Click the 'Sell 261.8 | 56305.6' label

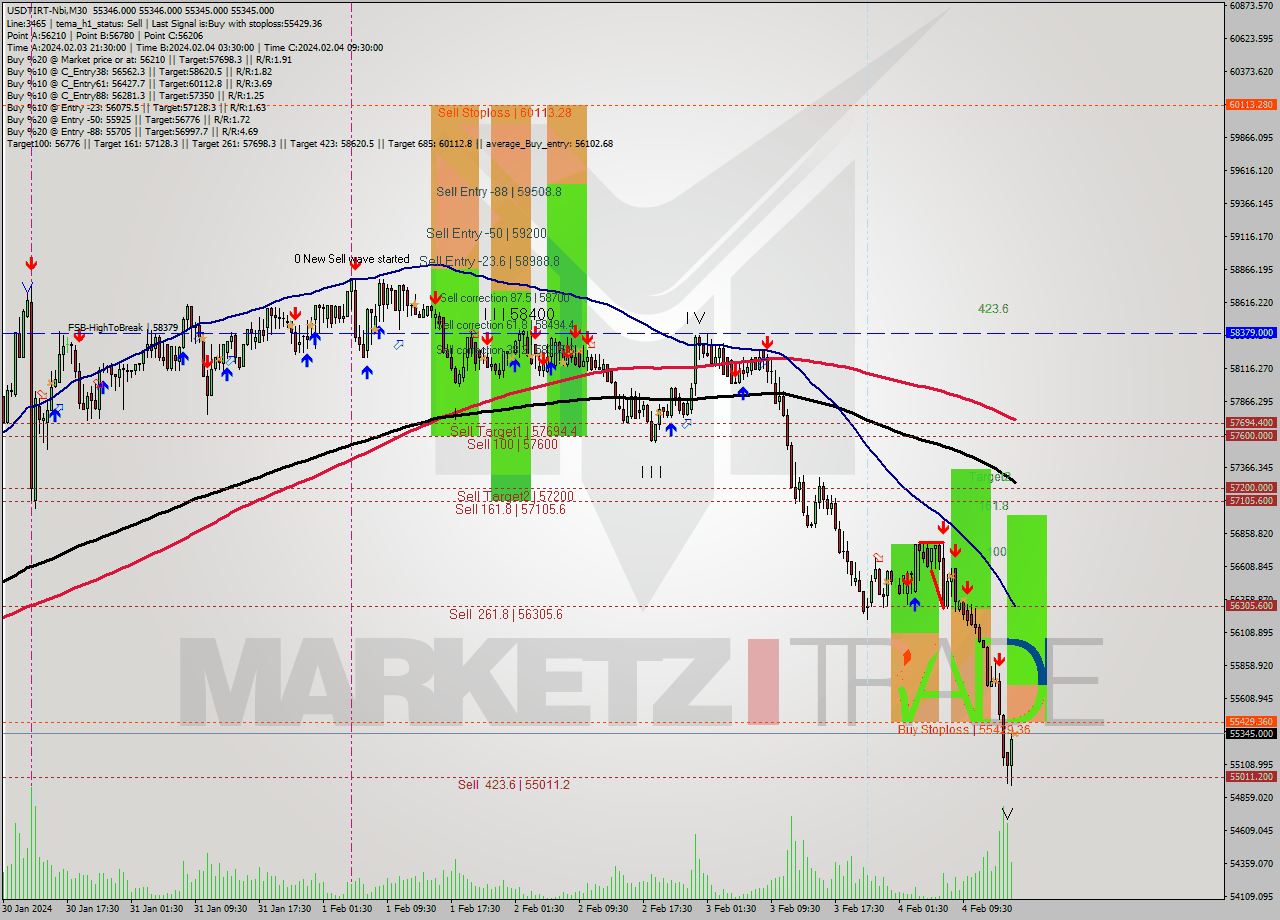tap(505, 614)
